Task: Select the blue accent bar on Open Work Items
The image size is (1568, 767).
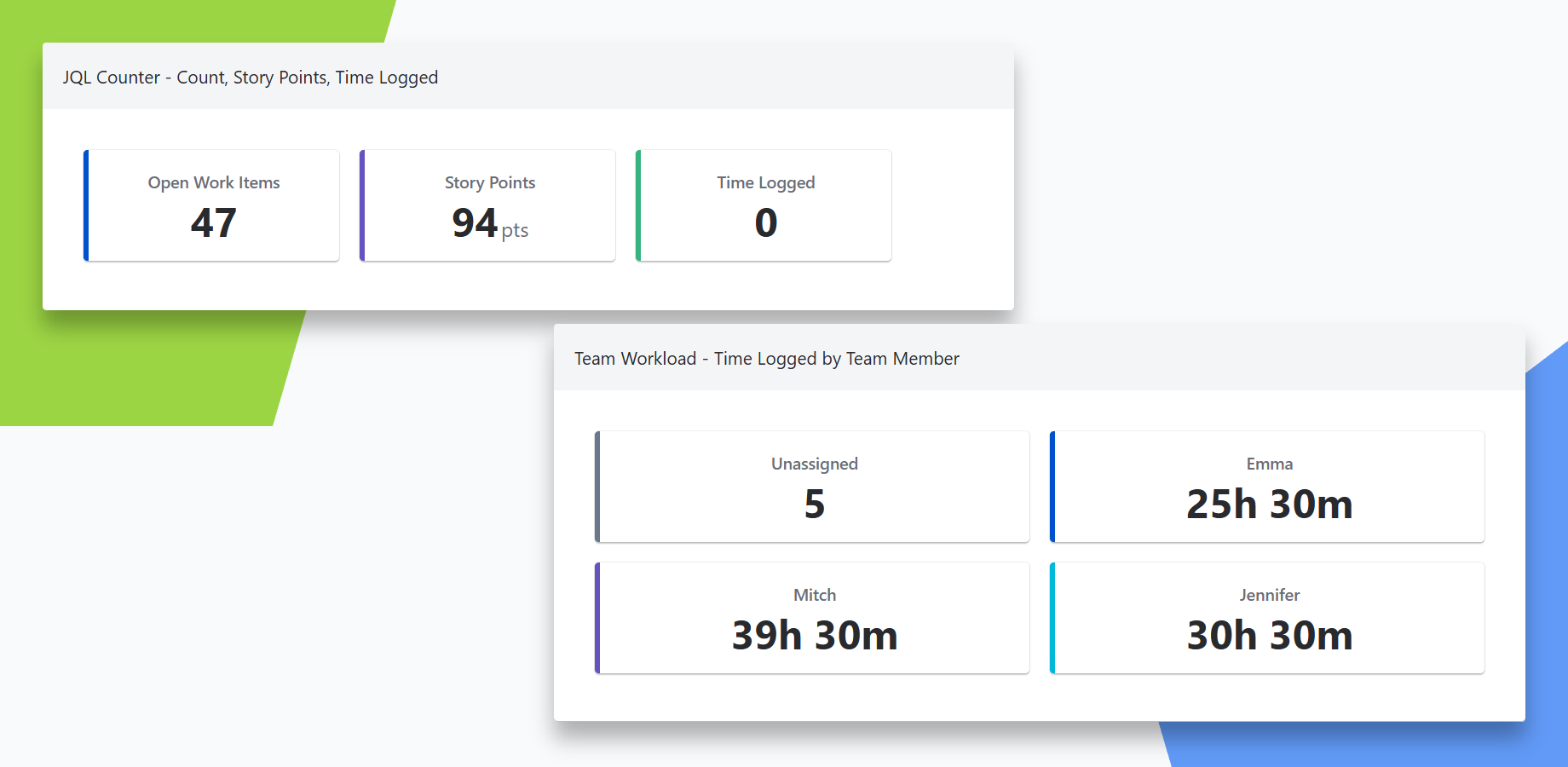Action: 86,205
